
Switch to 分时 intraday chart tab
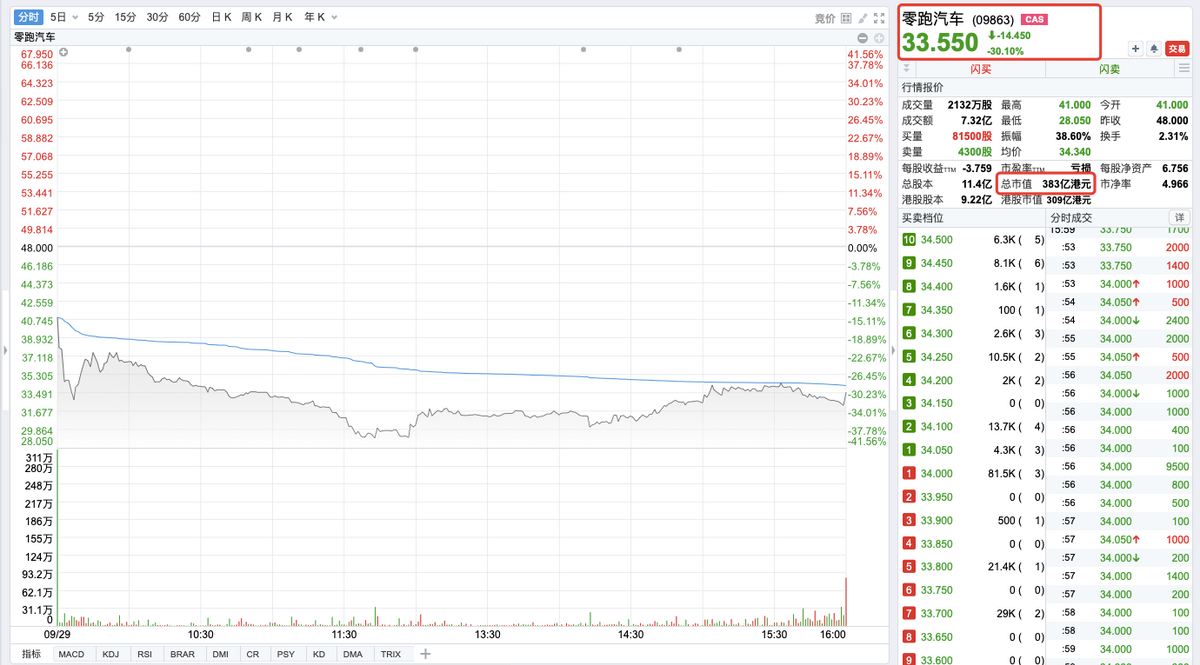pos(28,18)
